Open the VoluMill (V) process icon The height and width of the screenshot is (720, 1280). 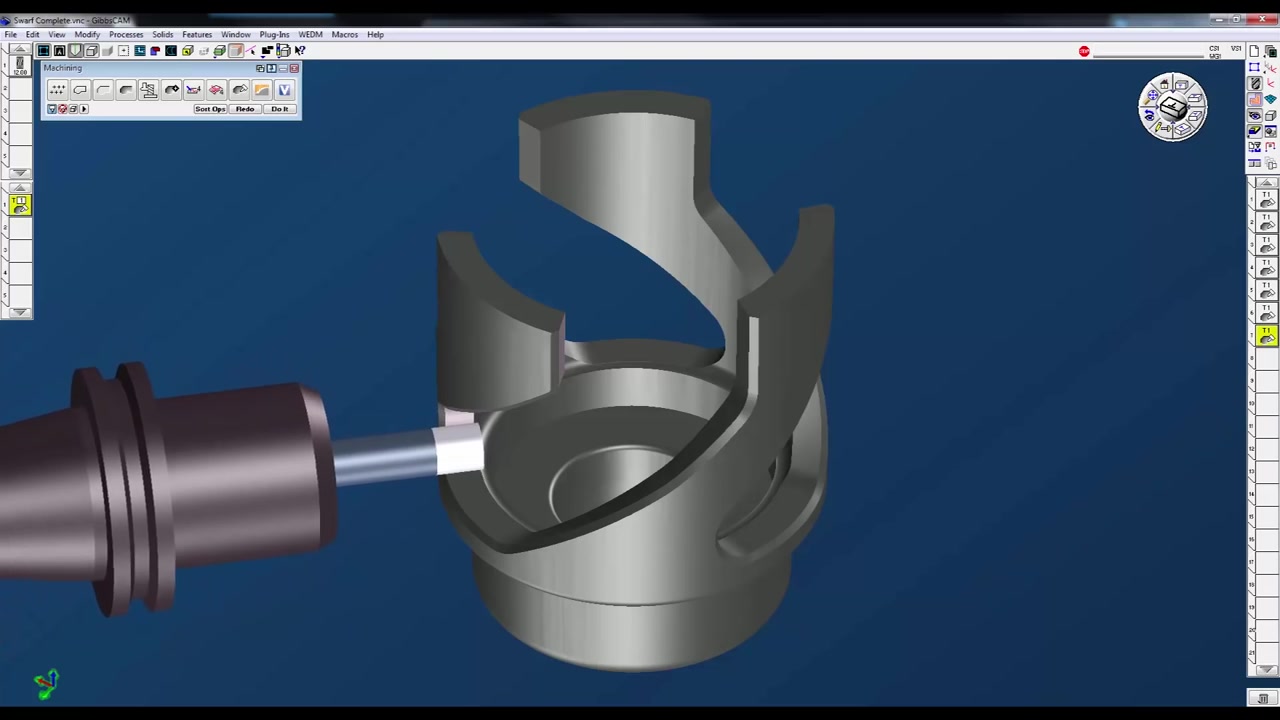285,90
